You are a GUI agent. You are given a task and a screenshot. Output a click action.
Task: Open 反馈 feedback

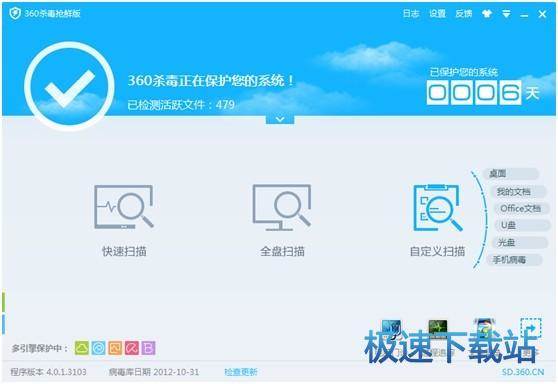464,14
